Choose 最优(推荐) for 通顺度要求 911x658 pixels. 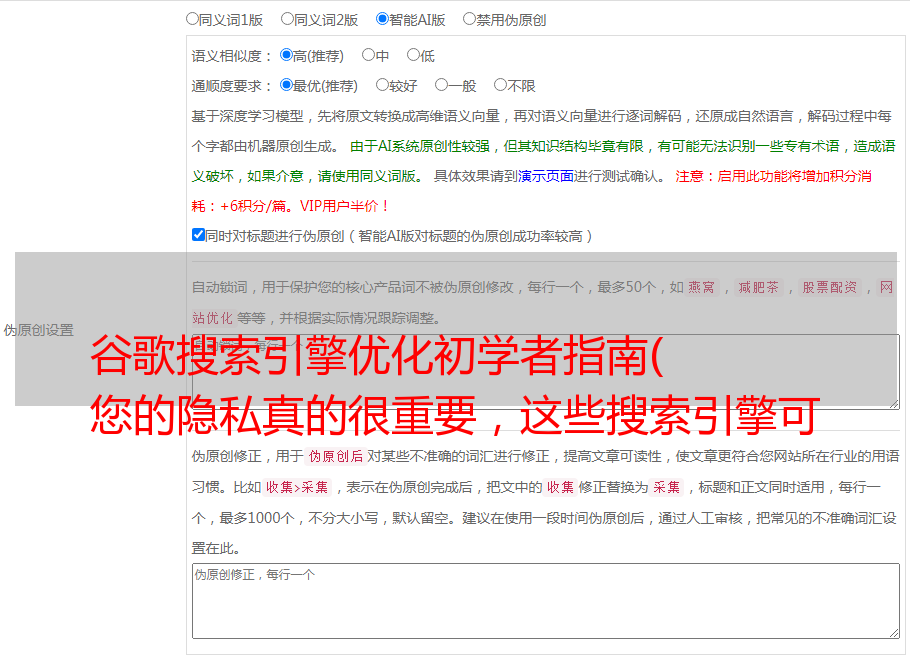coord(286,85)
